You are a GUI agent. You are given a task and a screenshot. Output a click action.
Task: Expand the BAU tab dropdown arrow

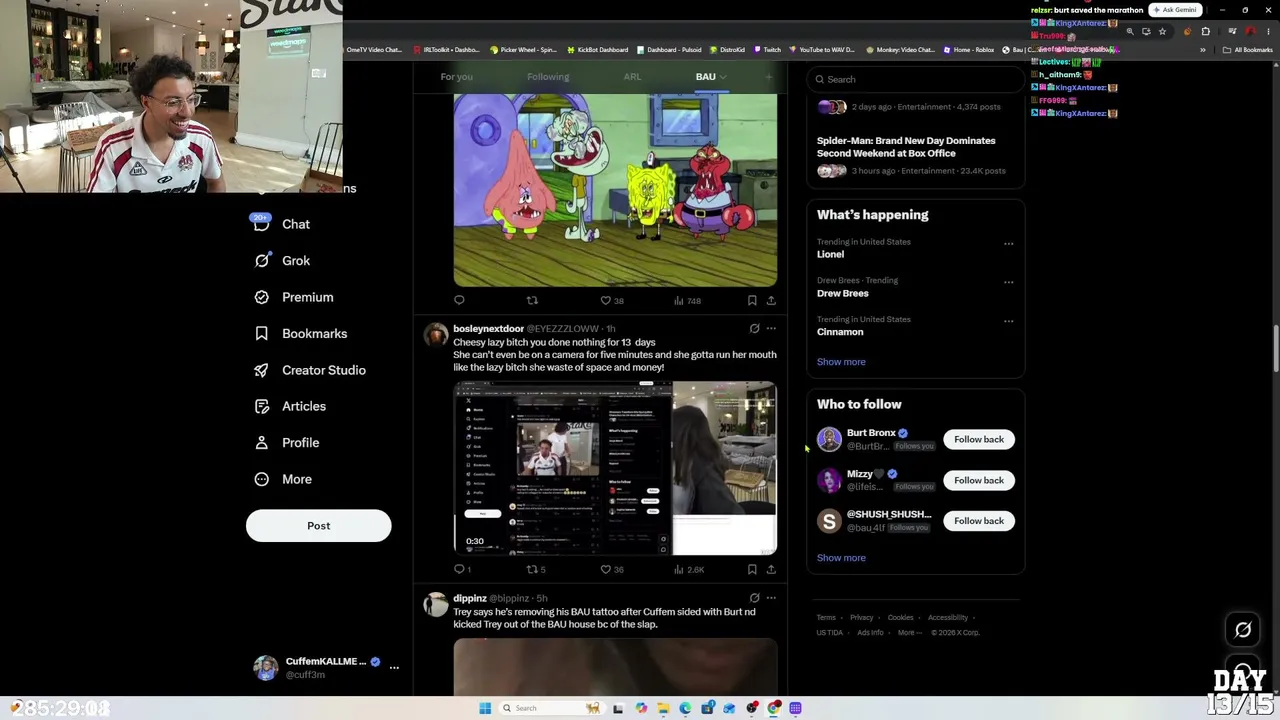point(722,77)
